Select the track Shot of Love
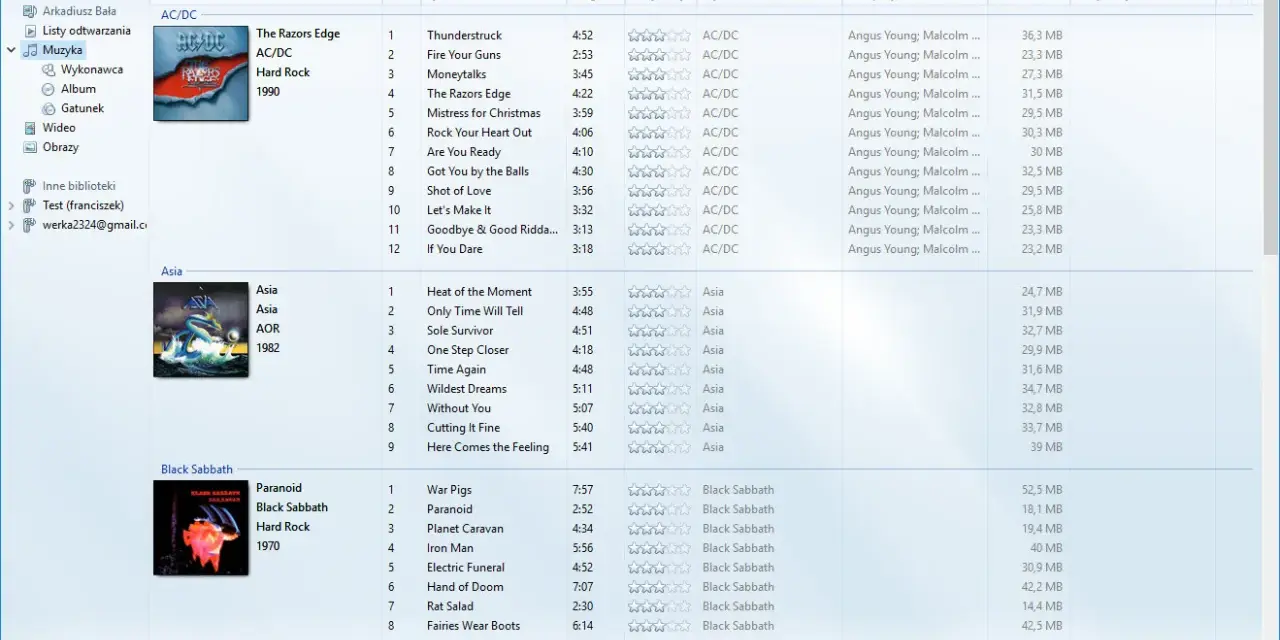The width and height of the screenshot is (1280, 640). tap(459, 191)
